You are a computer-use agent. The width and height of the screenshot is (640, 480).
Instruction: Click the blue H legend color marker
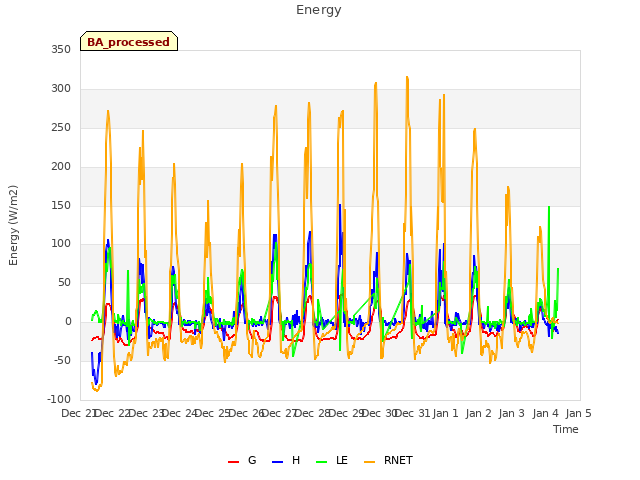[x=277, y=462]
